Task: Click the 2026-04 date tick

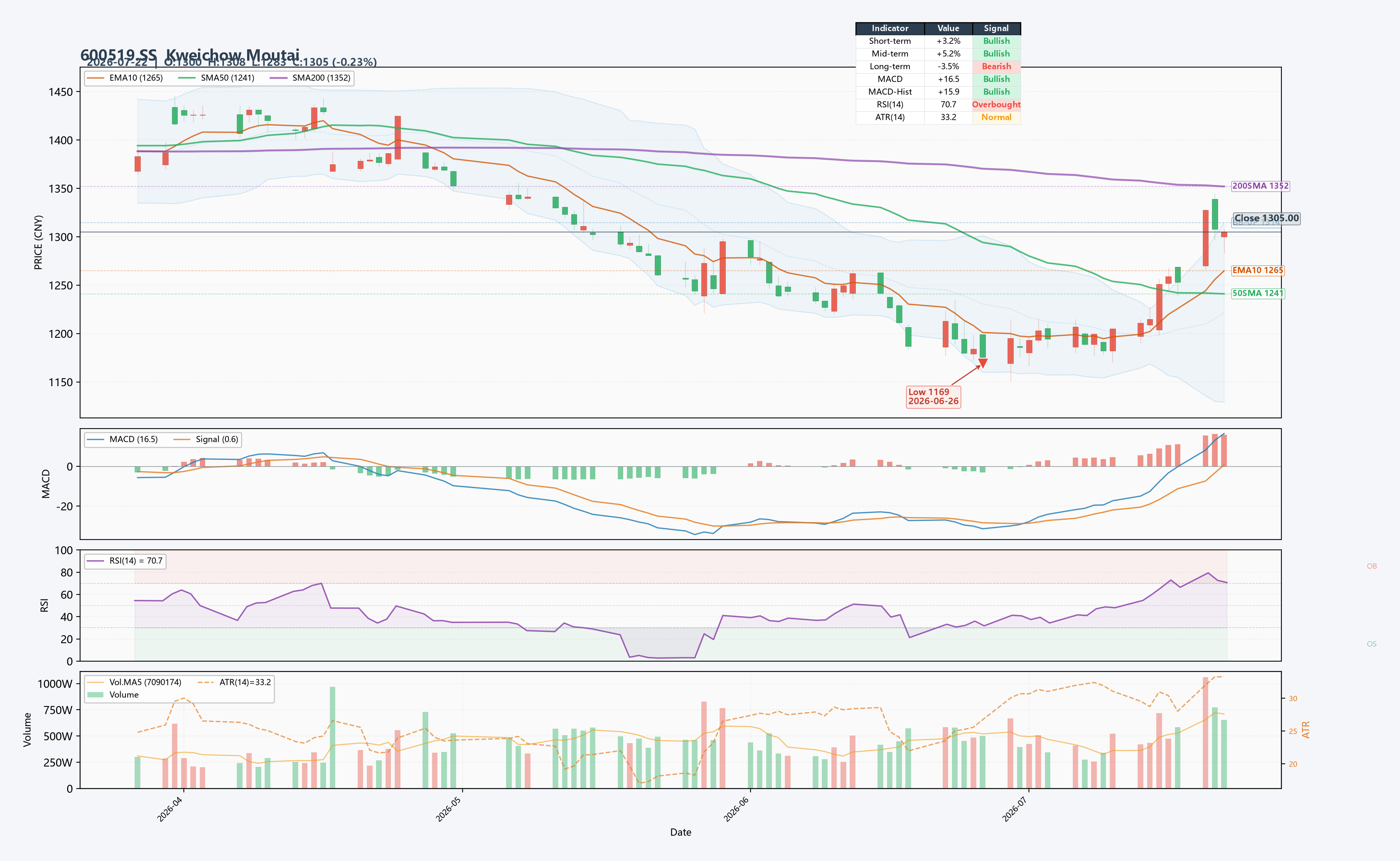Action: 170,809
